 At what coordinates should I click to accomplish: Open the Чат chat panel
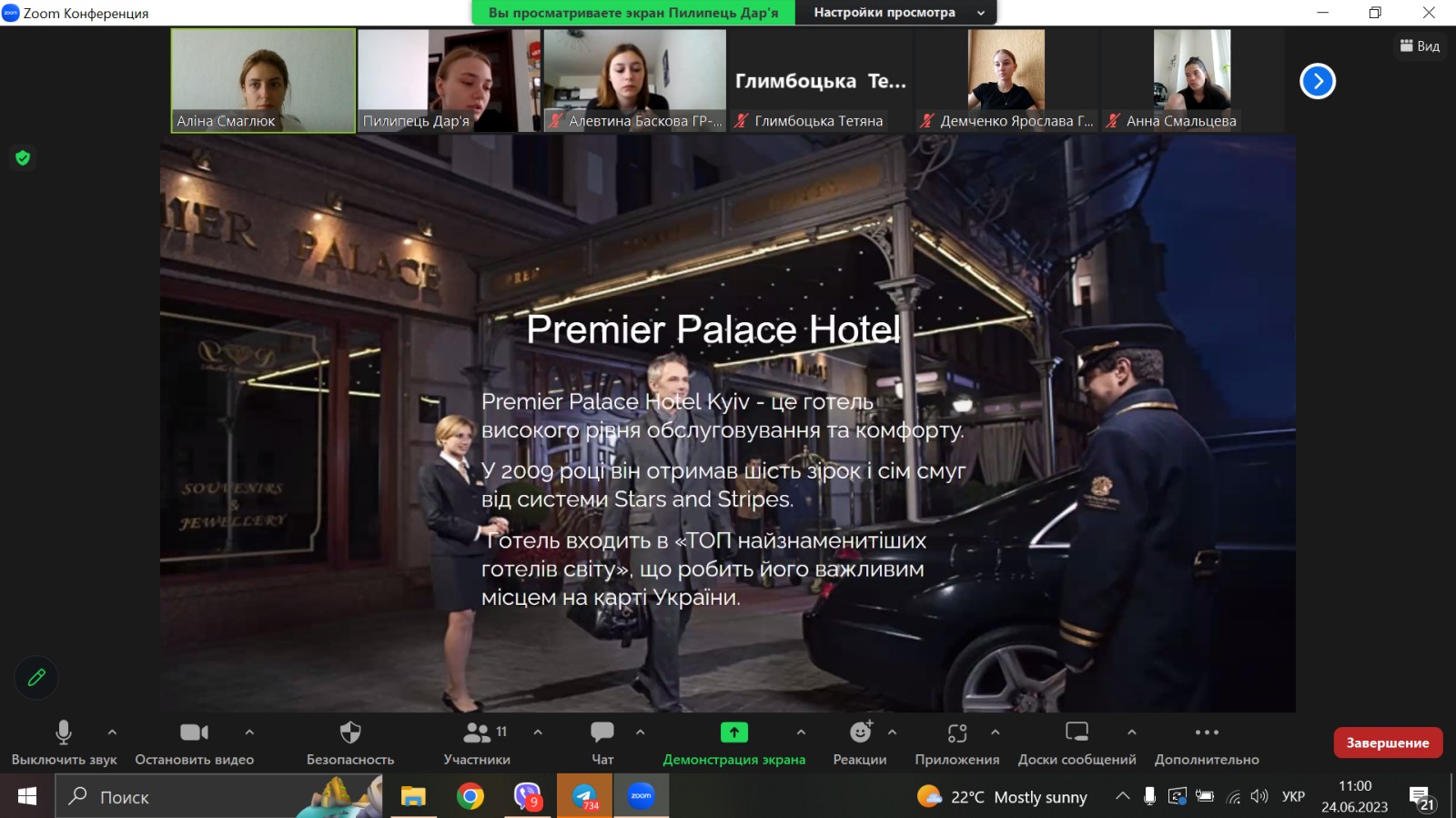pos(602,742)
